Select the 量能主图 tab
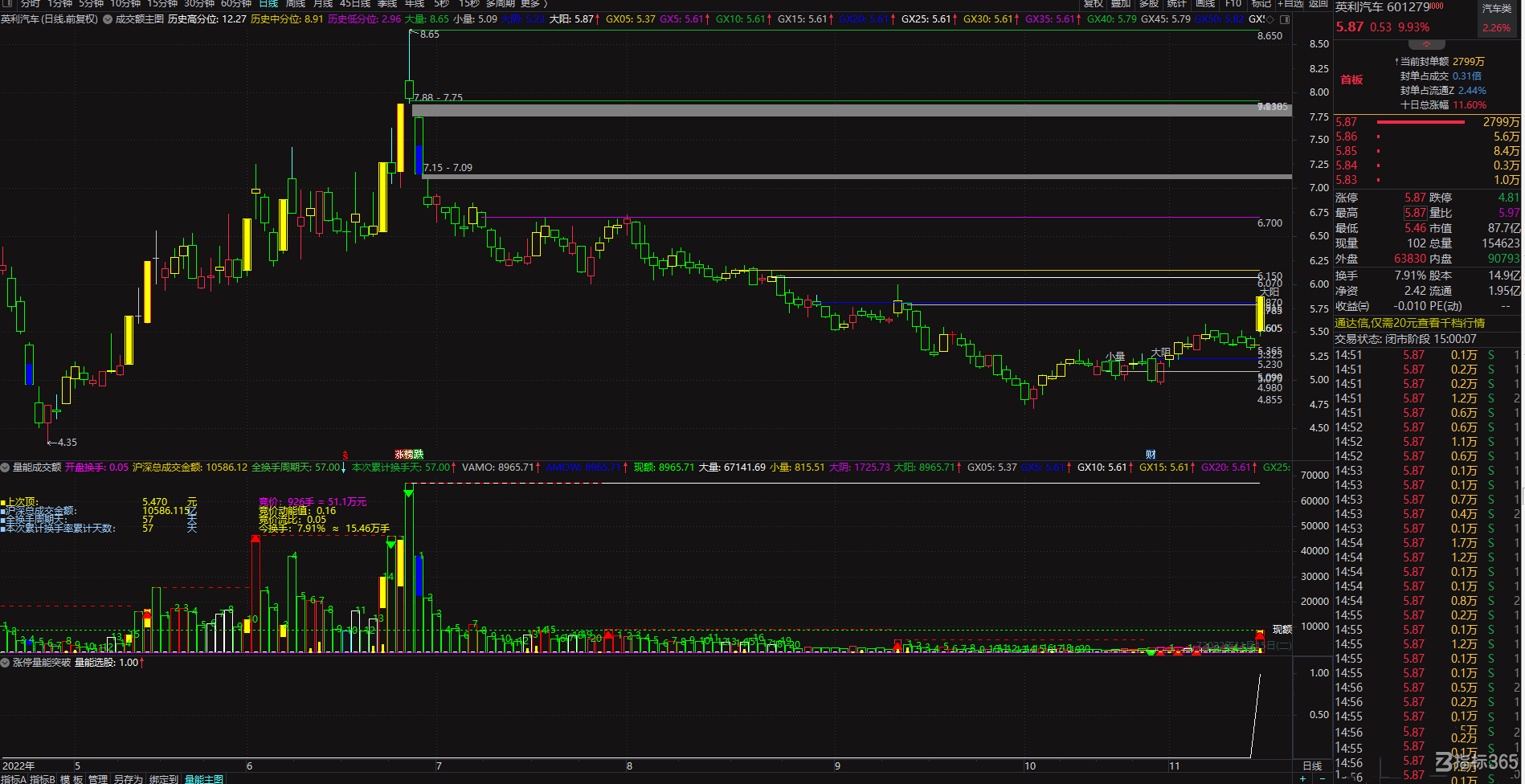This screenshot has width=1525, height=784. click(204, 779)
